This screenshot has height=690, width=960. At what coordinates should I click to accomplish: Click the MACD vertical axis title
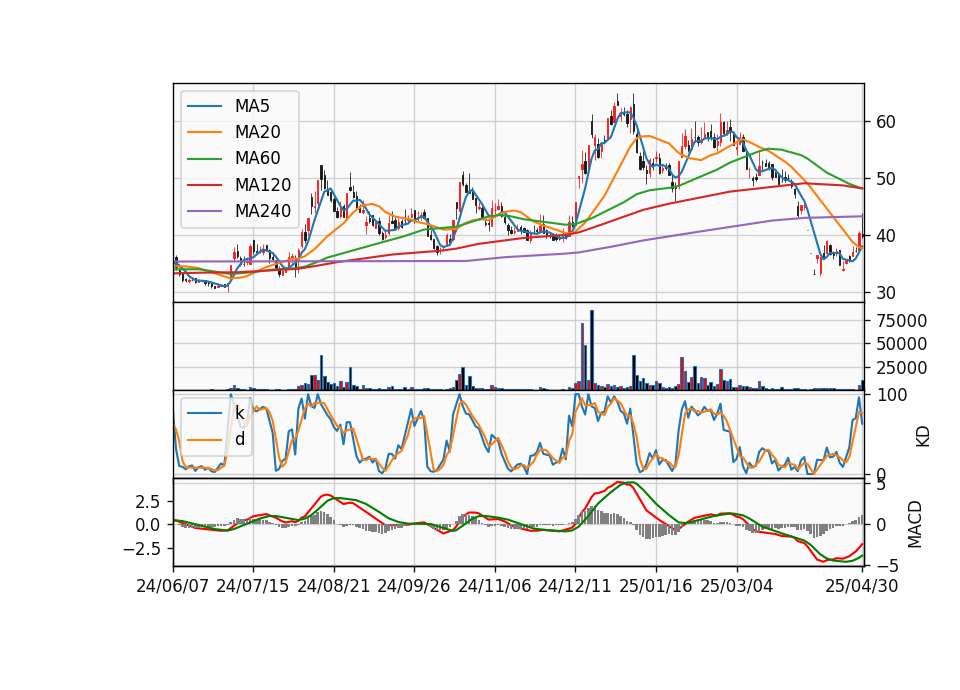coord(914,524)
